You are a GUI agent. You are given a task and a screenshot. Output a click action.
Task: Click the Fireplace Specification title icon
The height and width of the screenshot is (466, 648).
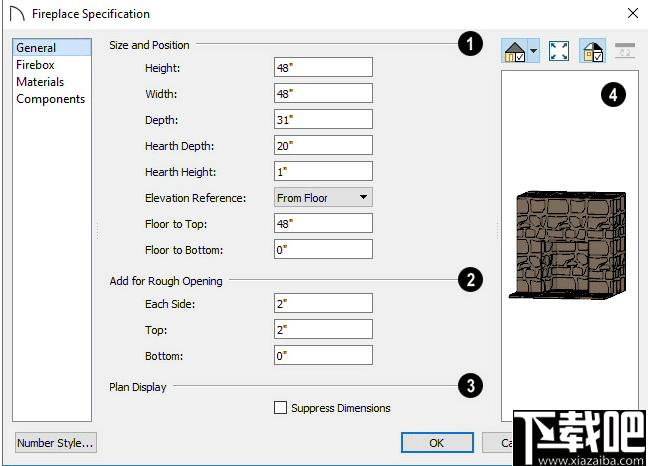17,14
